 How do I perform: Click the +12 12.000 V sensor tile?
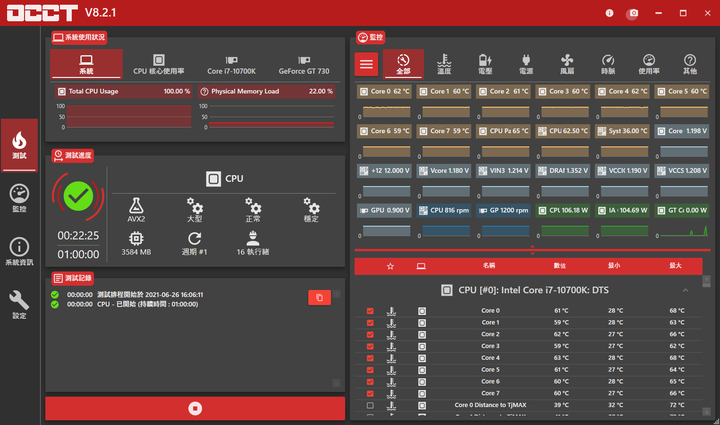click(x=384, y=171)
